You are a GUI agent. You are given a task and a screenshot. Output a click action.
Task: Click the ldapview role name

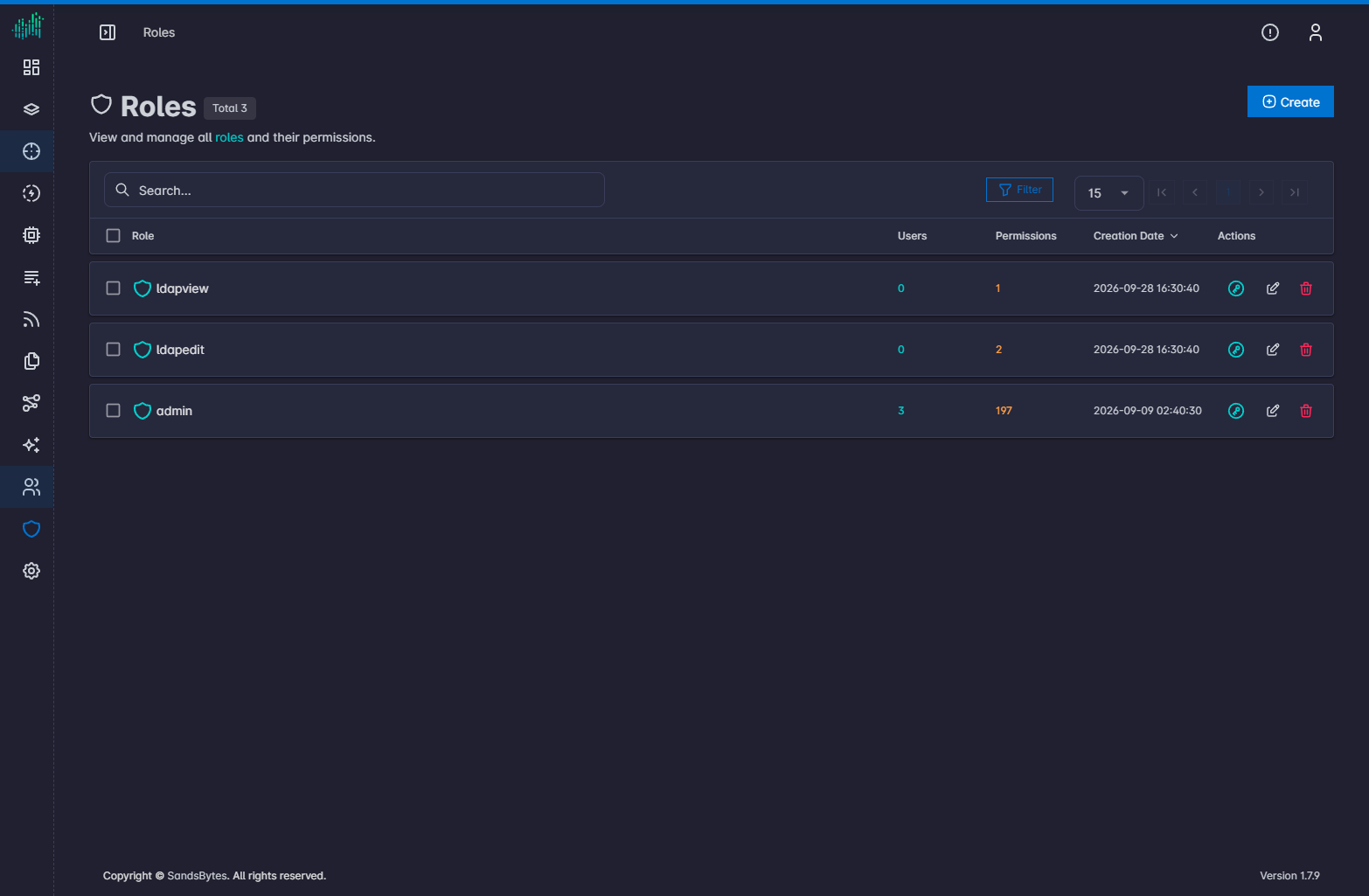[x=182, y=288]
